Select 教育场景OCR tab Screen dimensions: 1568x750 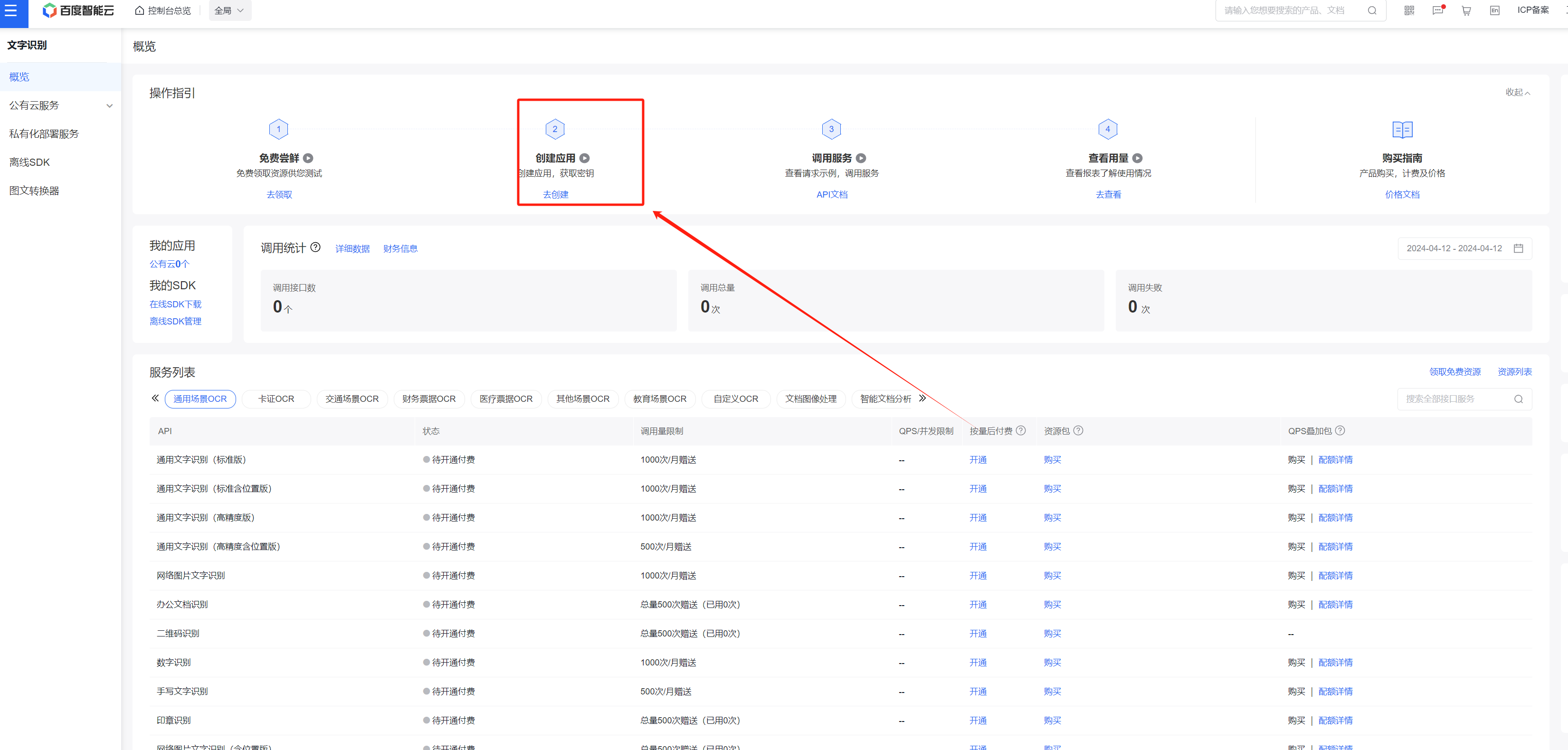coord(660,399)
